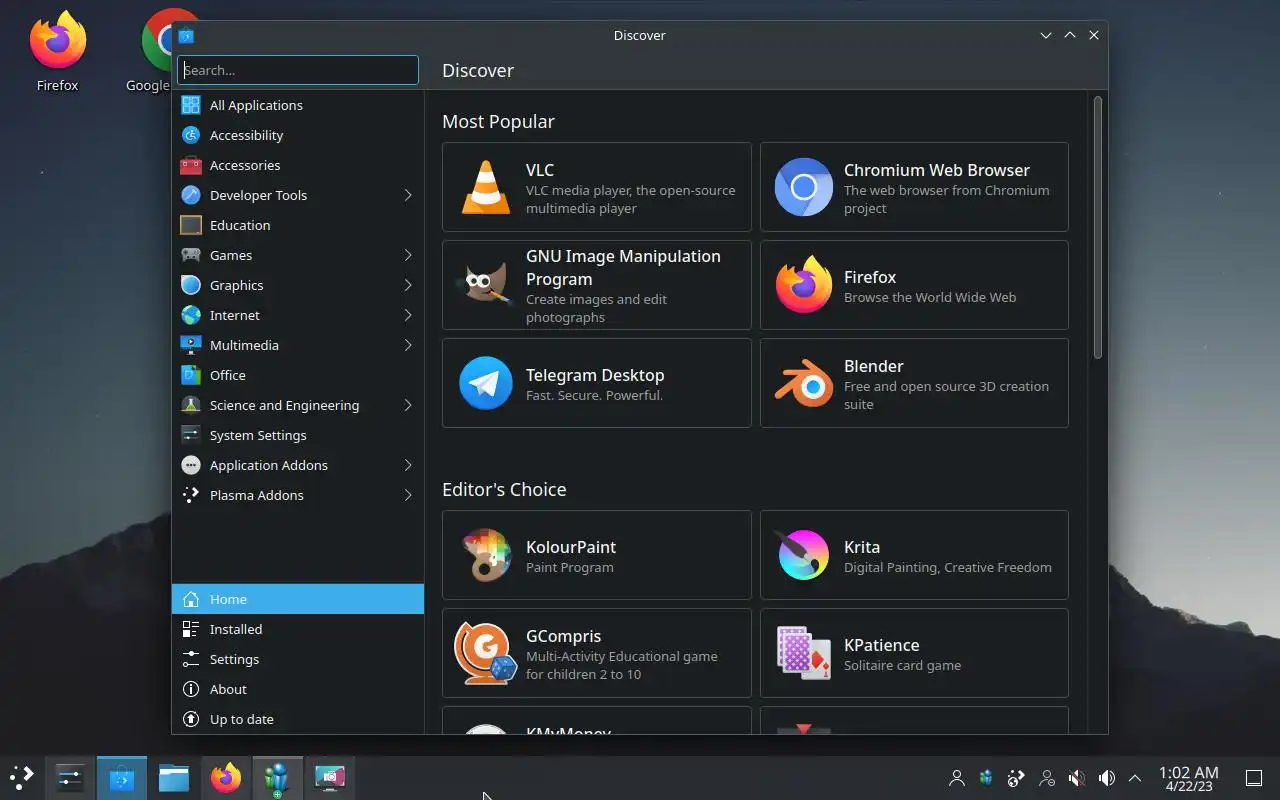1280x800 pixels.
Task: Select the All Applications category icon
Action: point(191,105)
